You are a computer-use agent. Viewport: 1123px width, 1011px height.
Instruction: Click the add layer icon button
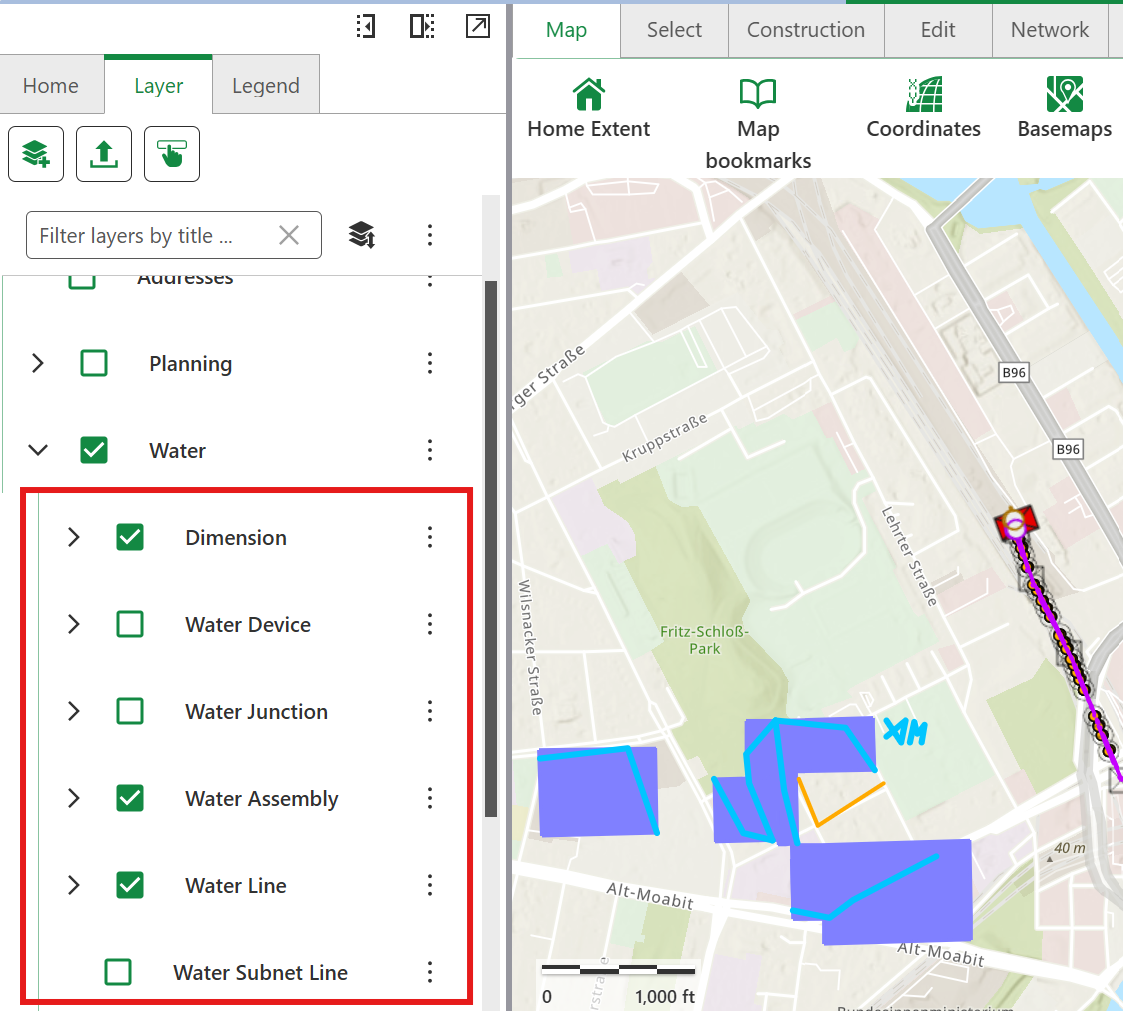[x=36, y=154]
